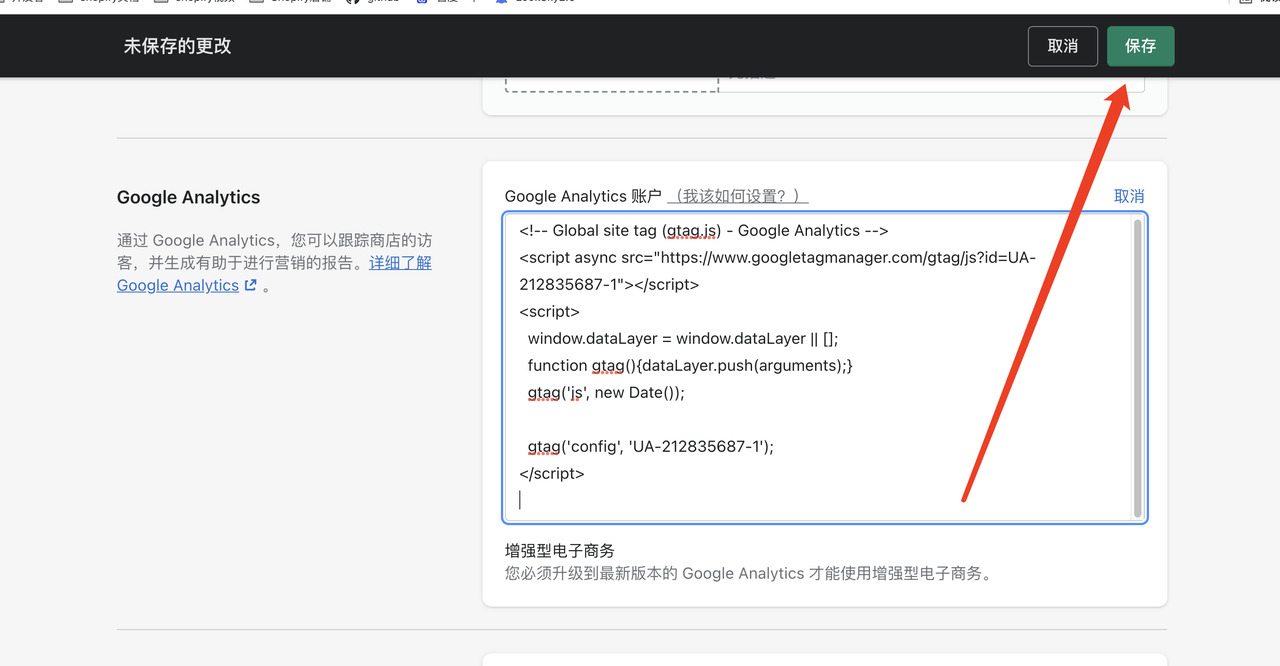Click the 您必须升级到最新版本 notice text
1280x666 pixels.
pyautogui.click(x=748, y=574)
